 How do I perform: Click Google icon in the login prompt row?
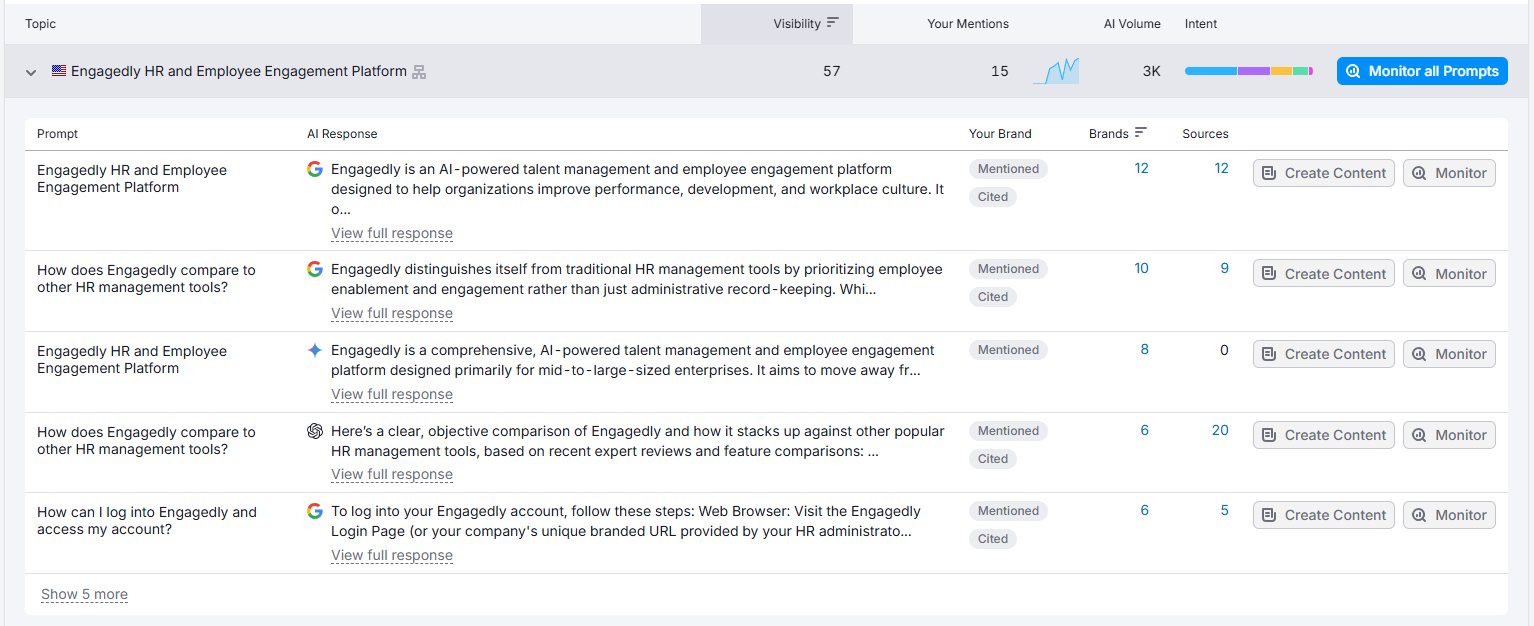pyautogui.click(x=315, y=511)
